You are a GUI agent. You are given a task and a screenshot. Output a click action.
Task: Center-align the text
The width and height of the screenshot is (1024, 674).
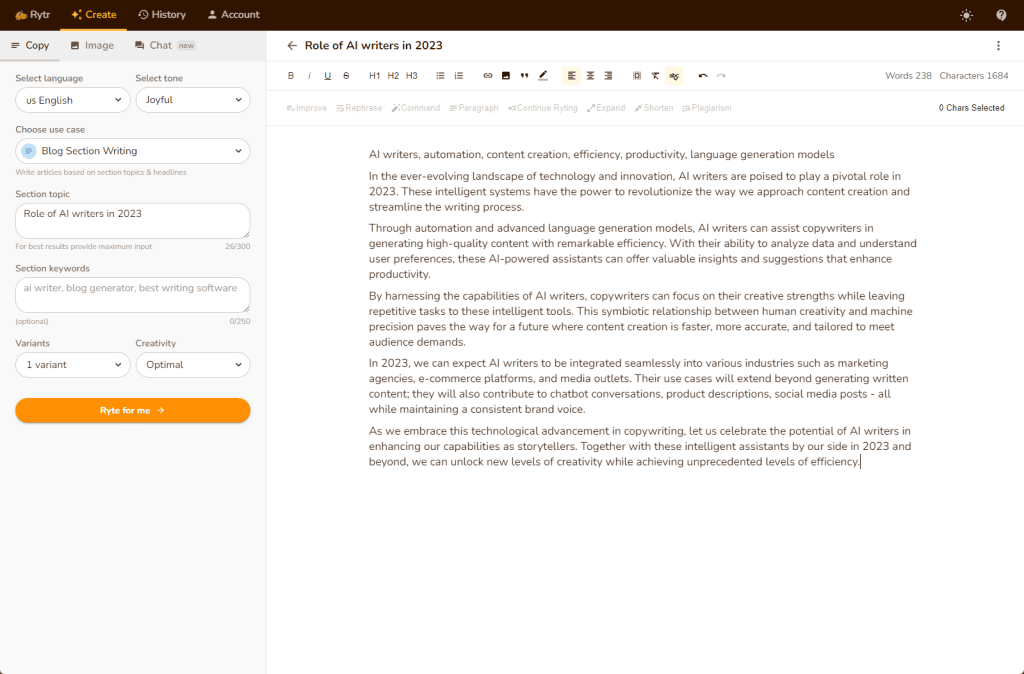tap(590, 76)
